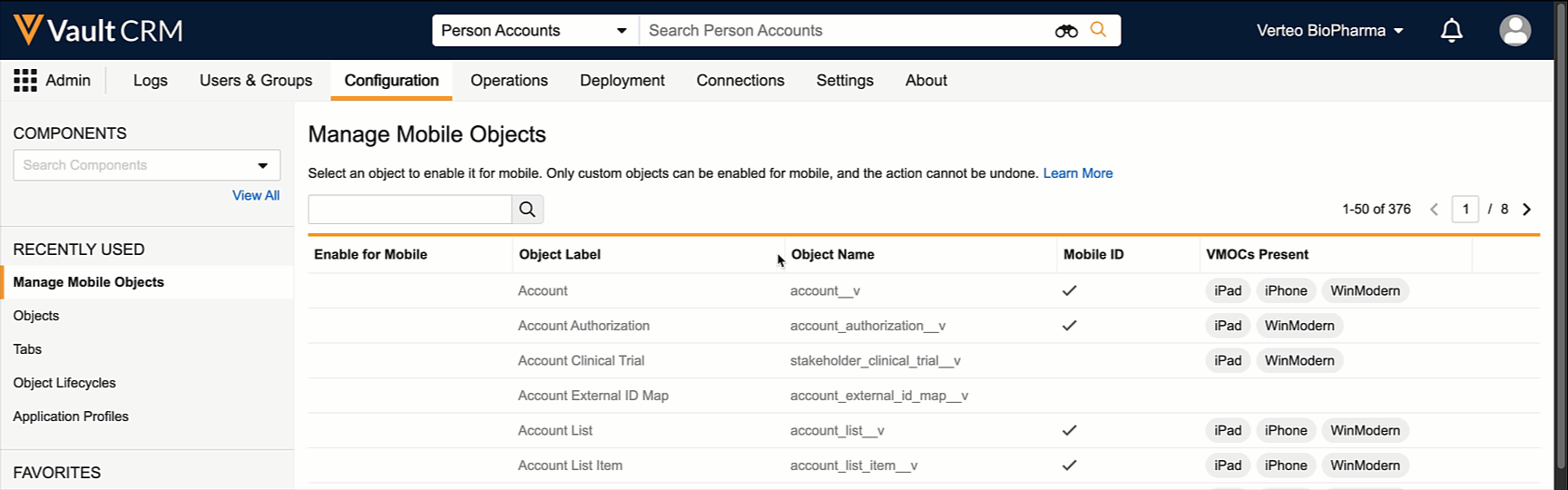Open the binoculars advanced search icon
The image size is (1568, 490).
(x=1066, y=31)
